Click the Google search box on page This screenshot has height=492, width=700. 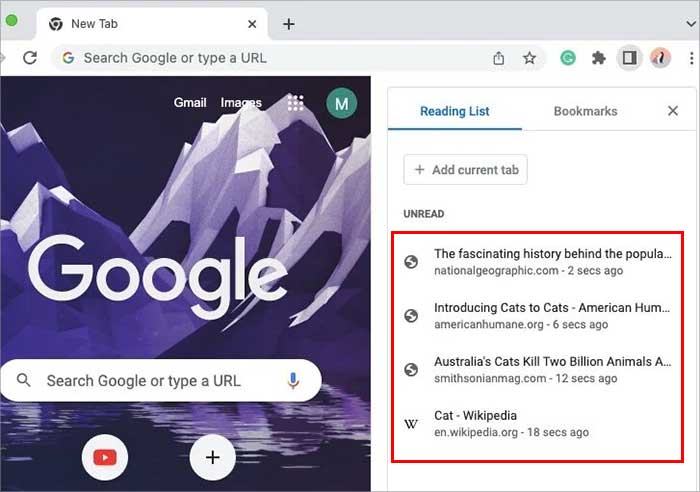click(x=161, y=380)
